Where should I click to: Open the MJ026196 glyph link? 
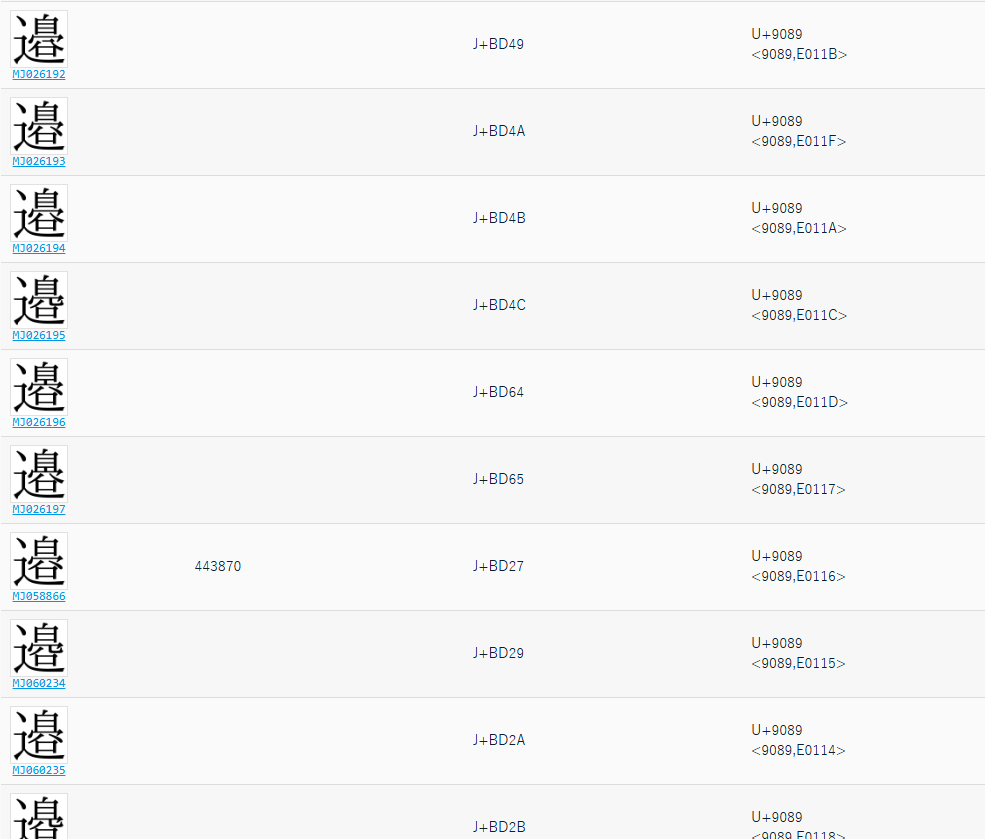point(39,423)
